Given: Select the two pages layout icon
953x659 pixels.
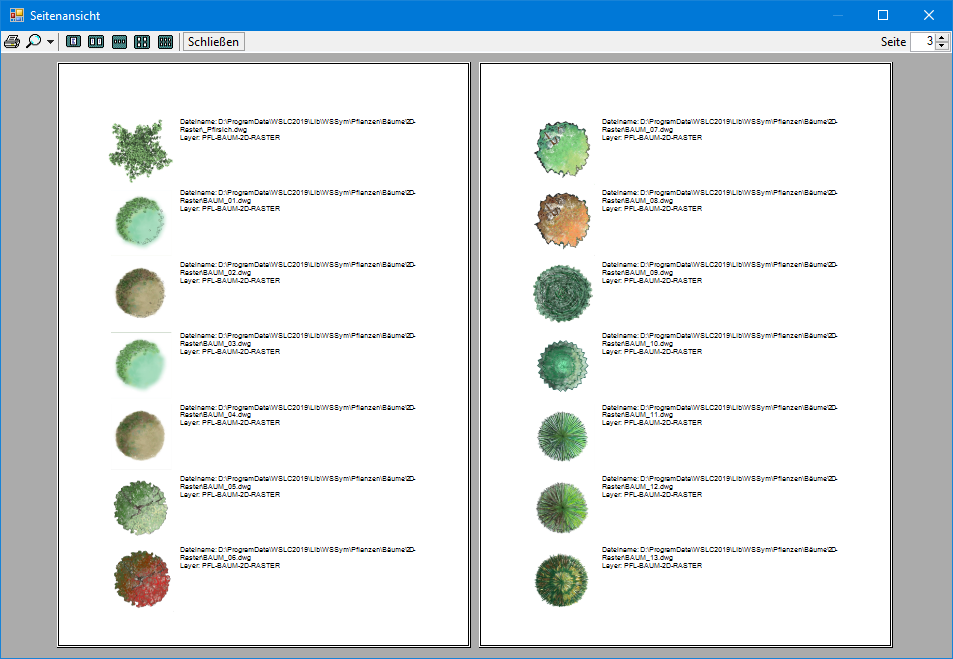Looking at the screenshot, I should pos(96,42).
